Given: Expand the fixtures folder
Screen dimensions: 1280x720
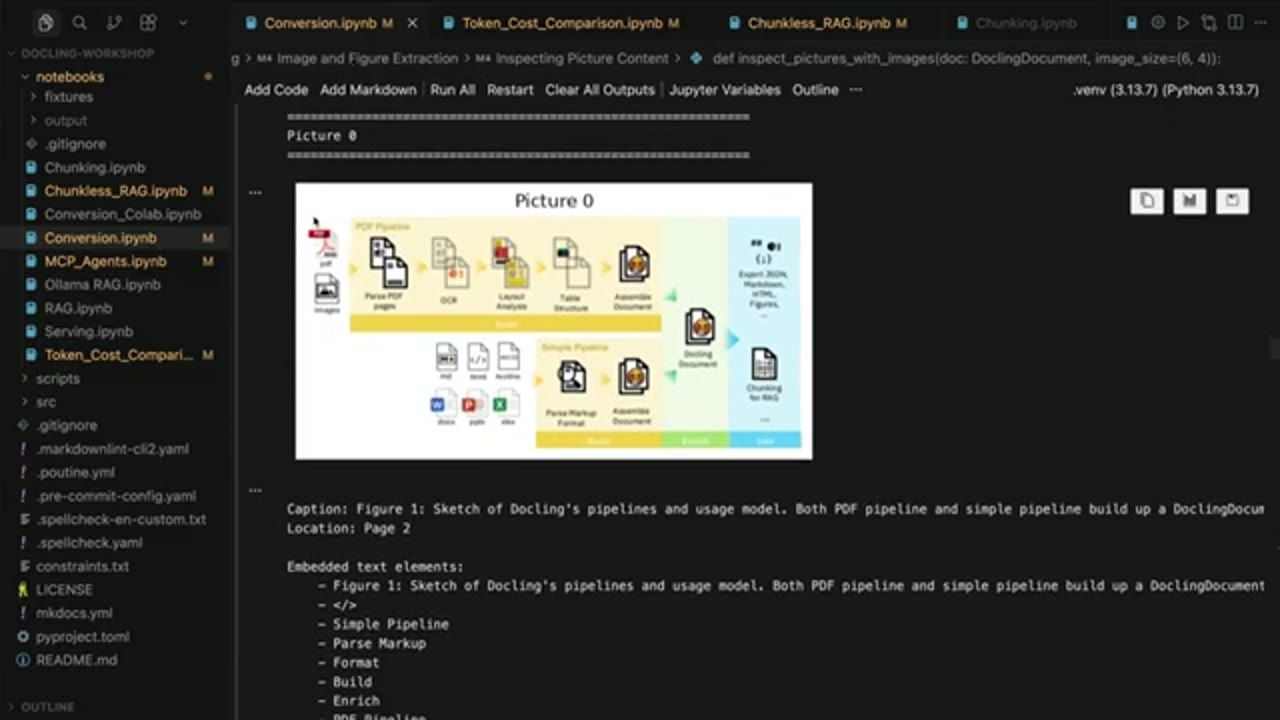Looking at the screenshot, I should [x=68, y=97].
